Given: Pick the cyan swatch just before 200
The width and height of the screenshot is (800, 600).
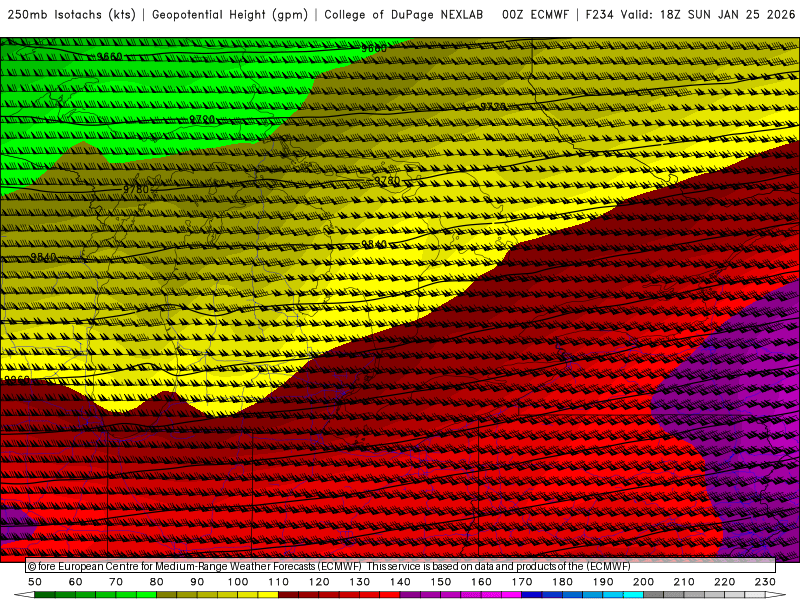Looking at the screenshot, I should [633, 595].
